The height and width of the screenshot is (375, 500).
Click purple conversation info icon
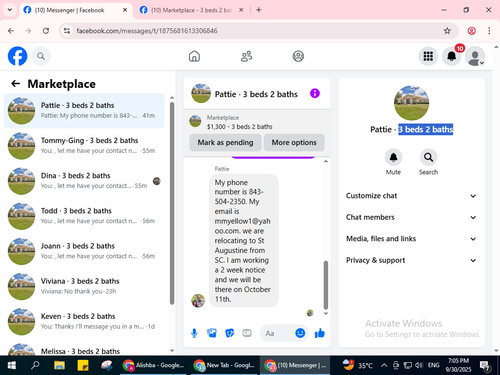click(315, 93)
